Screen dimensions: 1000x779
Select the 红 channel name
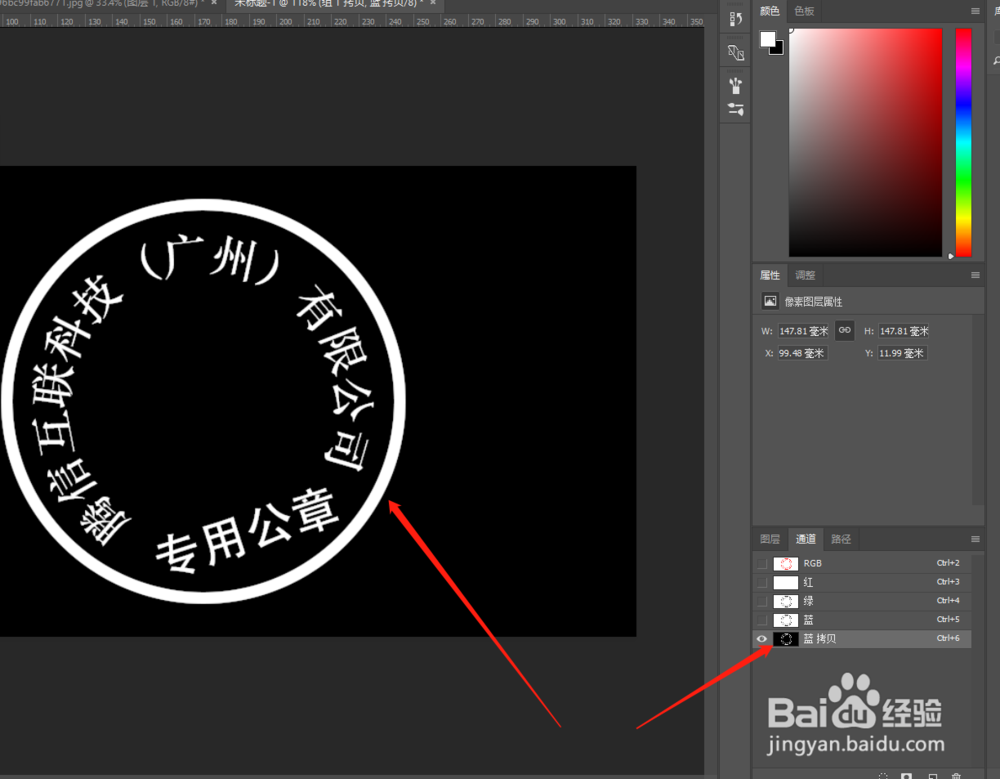click(x=808, y=582)
